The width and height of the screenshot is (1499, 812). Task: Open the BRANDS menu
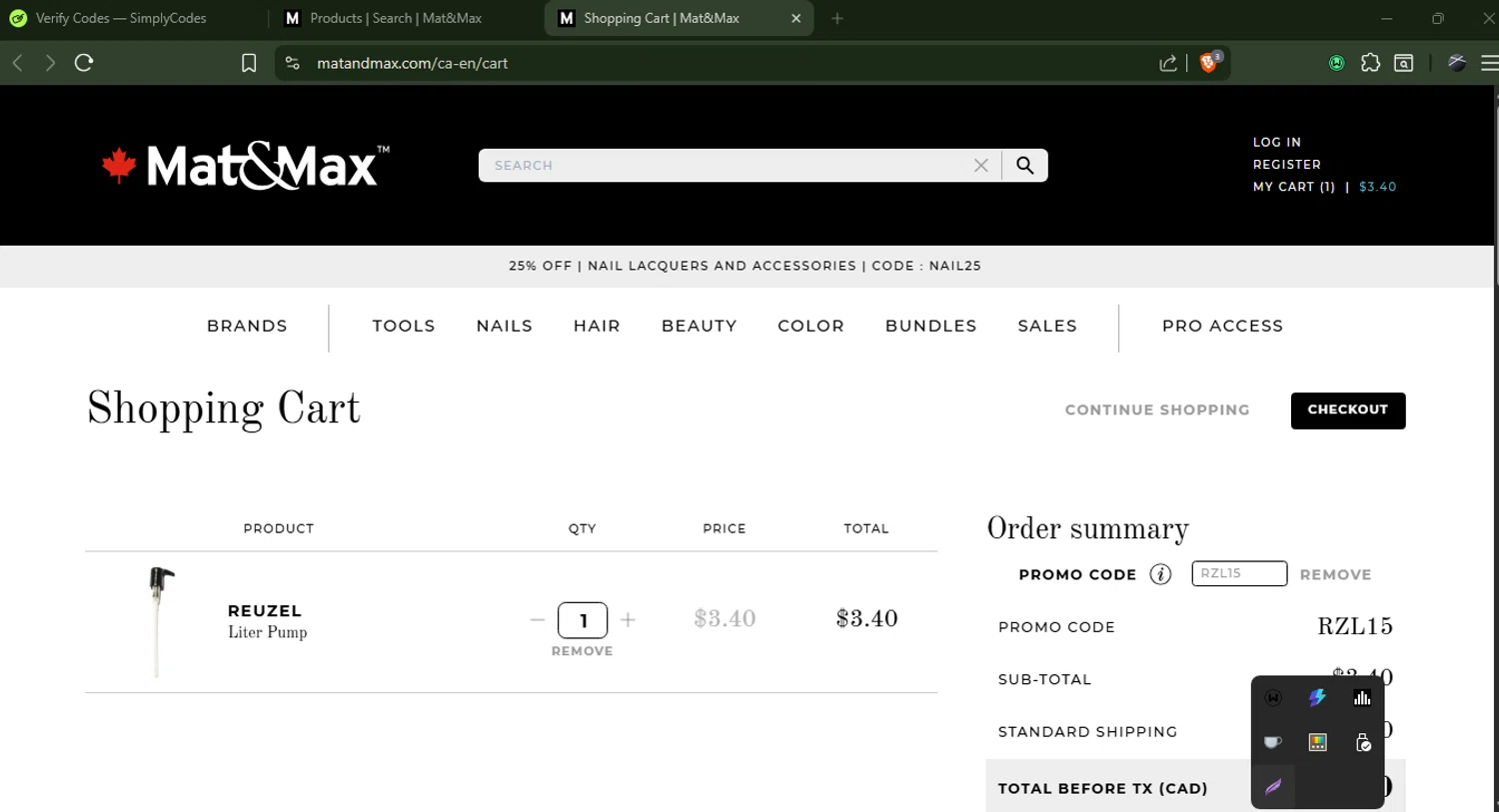point(247,326)
